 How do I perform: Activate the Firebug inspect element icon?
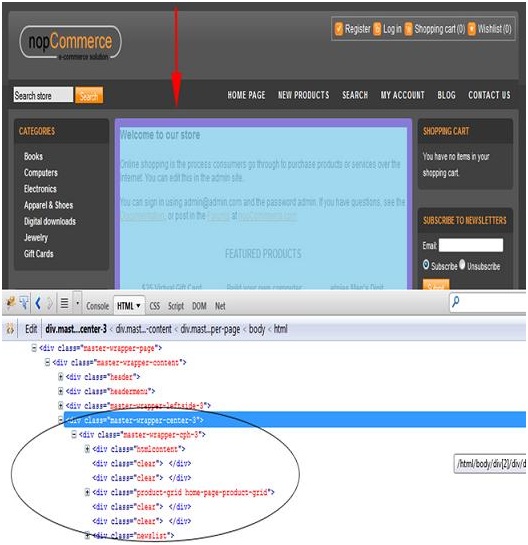[x=24, y=303]
